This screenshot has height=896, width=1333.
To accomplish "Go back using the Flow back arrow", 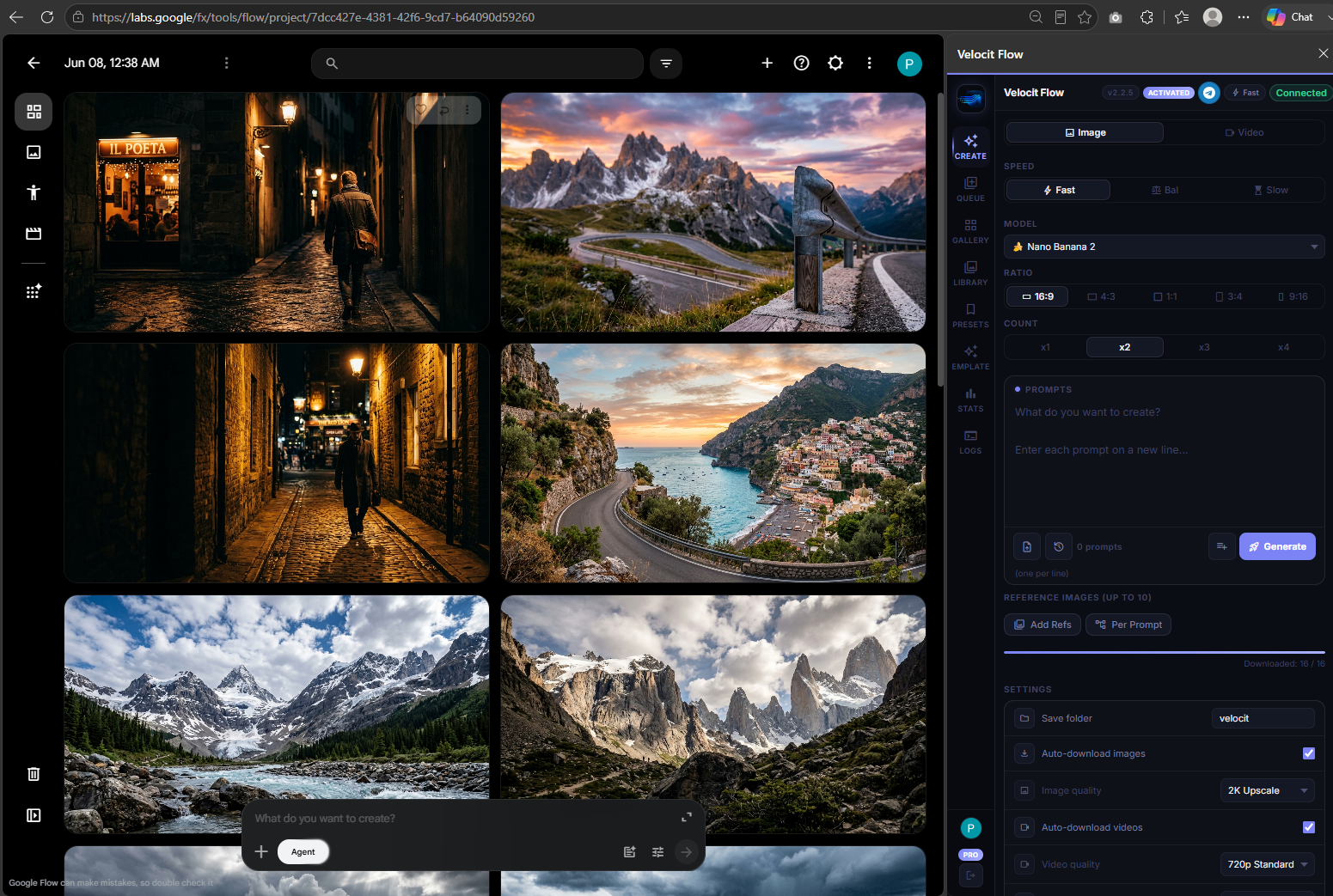I will tap(34, 63).
